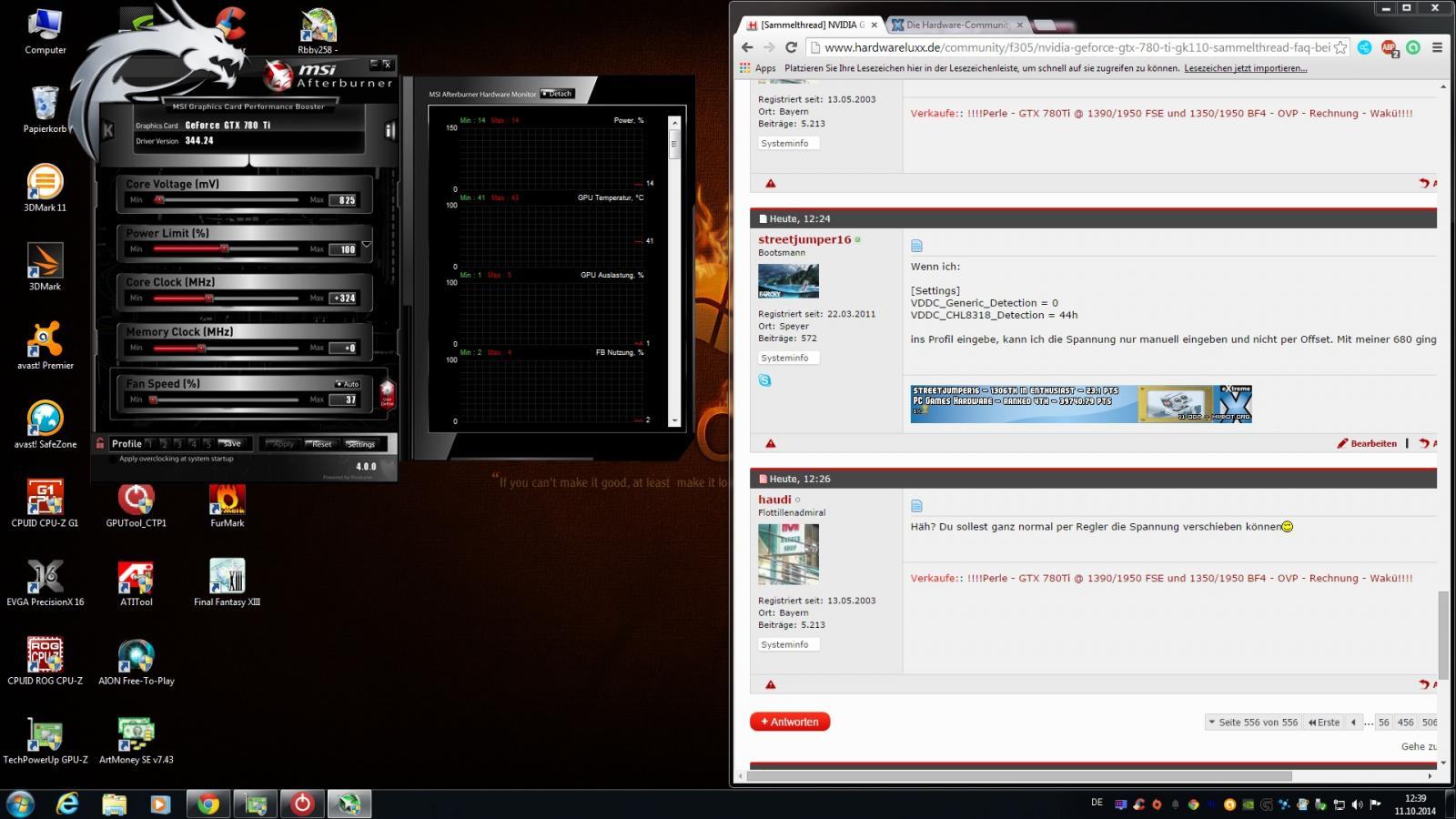Open Systeminfo under streetjumper16's profile

coord(788,358)
